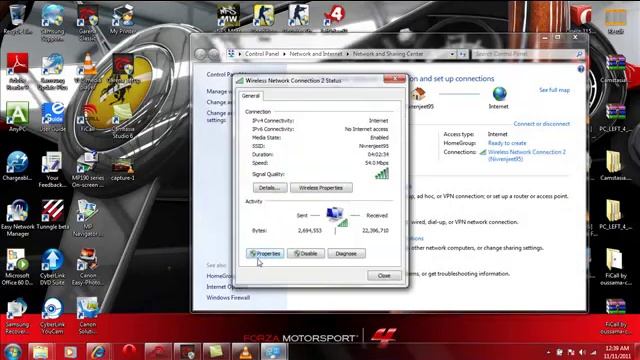Open the Recycle Bin desktop icon

tap(17, 19)
